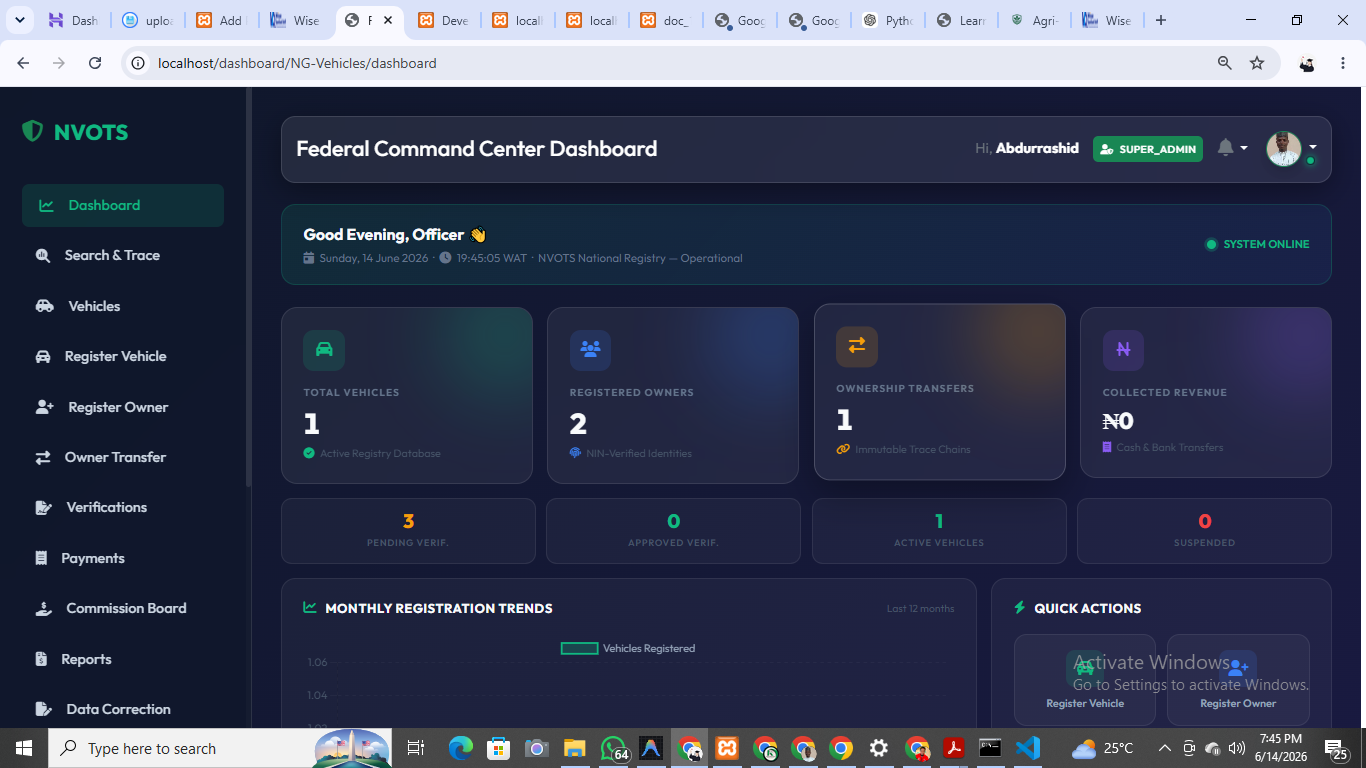Viewport: 1366px width, 768px height.
Task: Open Chrome's three-dot menu
Action: (1343, 63)
